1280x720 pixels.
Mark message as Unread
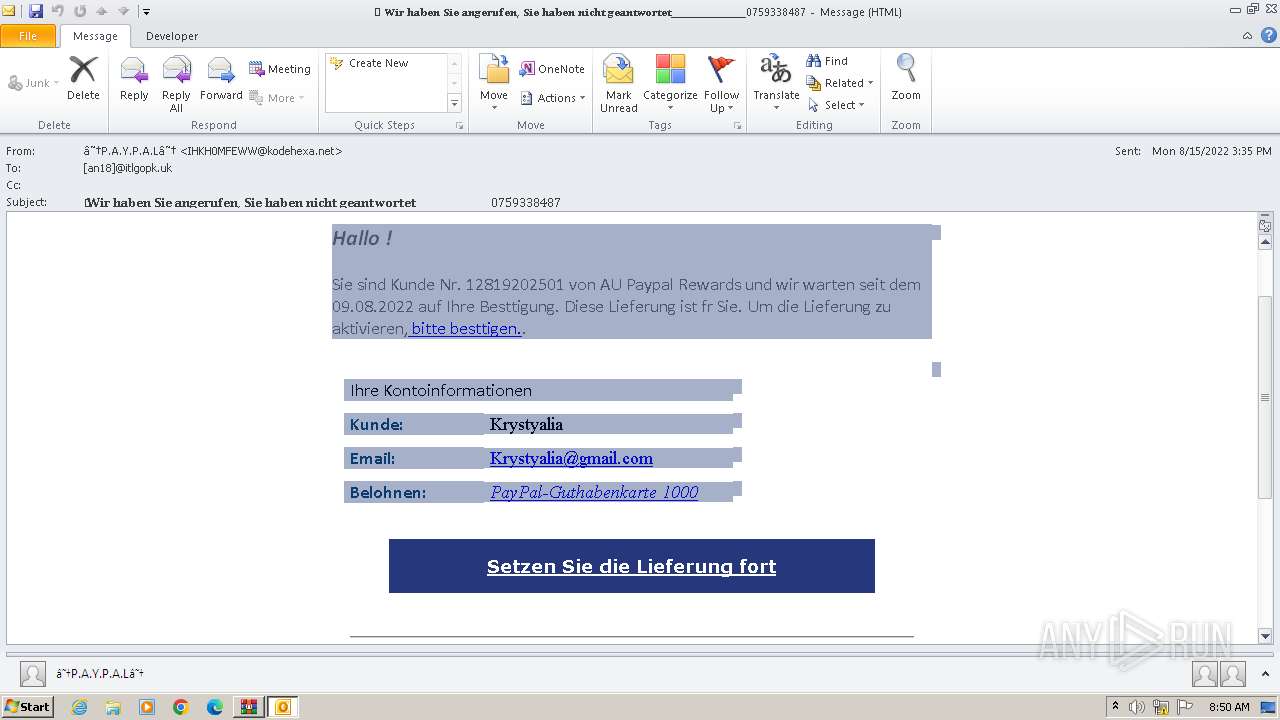(x=619, y=84)
